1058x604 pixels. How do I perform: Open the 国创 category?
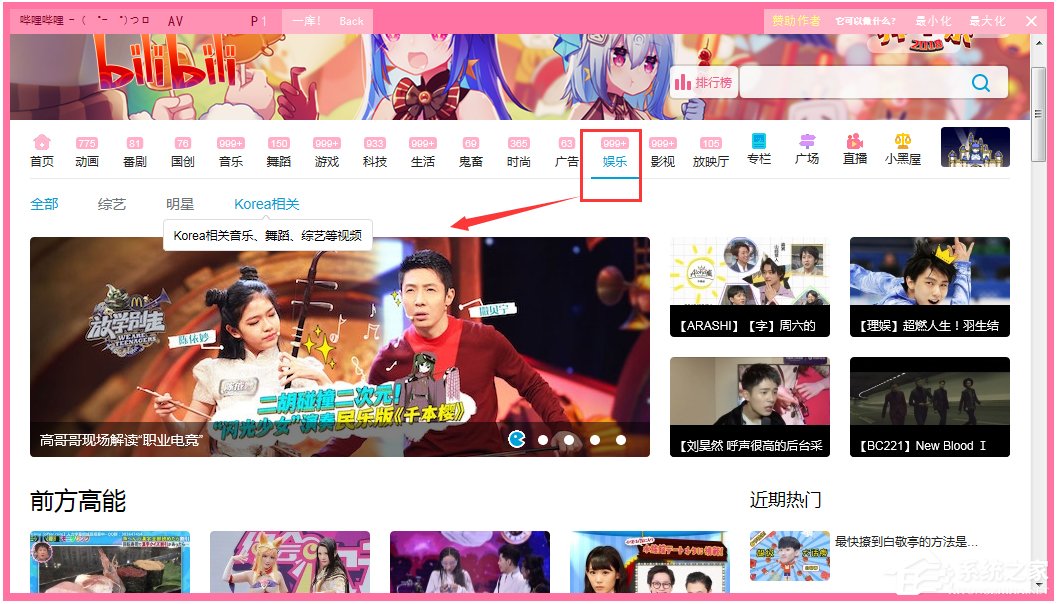pos(183,152)
